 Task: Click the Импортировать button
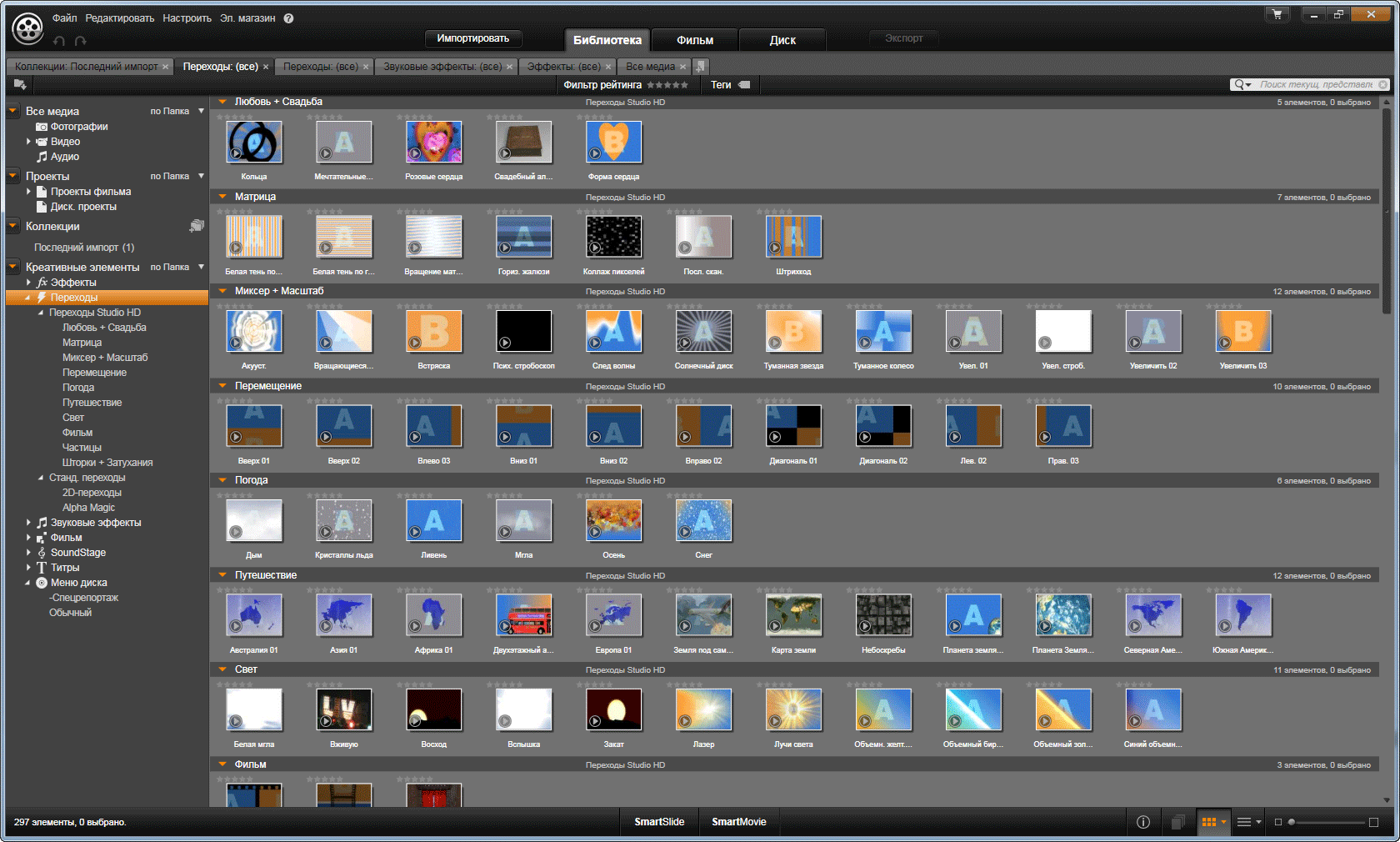click(x=472, y=38)
